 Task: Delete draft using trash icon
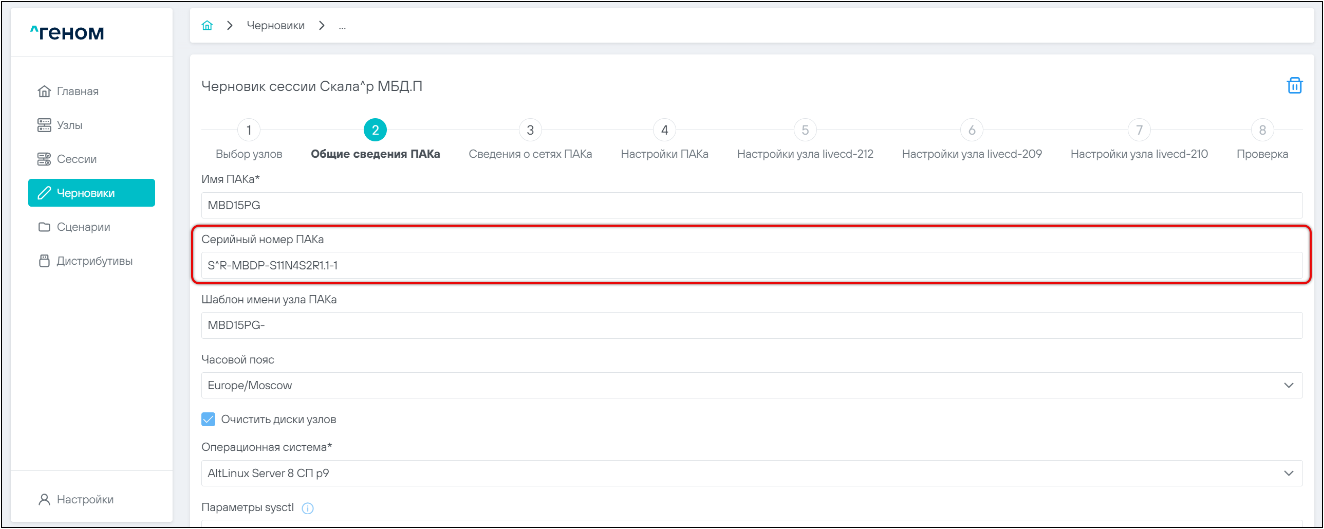point(1294,86)
